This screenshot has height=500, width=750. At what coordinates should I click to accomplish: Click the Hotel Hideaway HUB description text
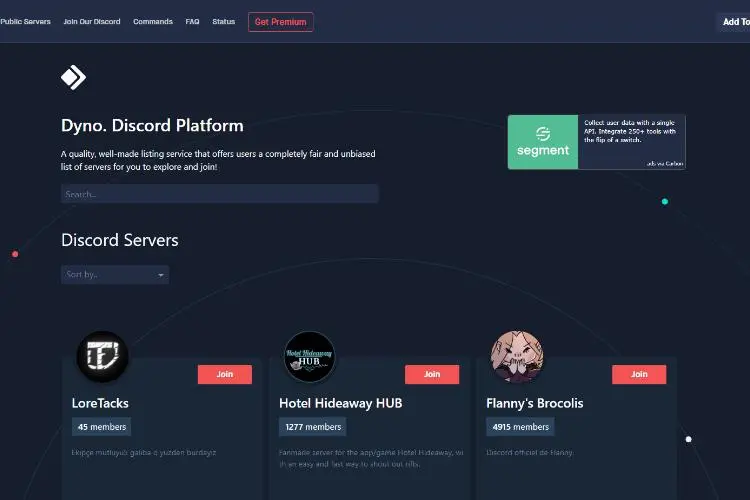pos(371,458)
